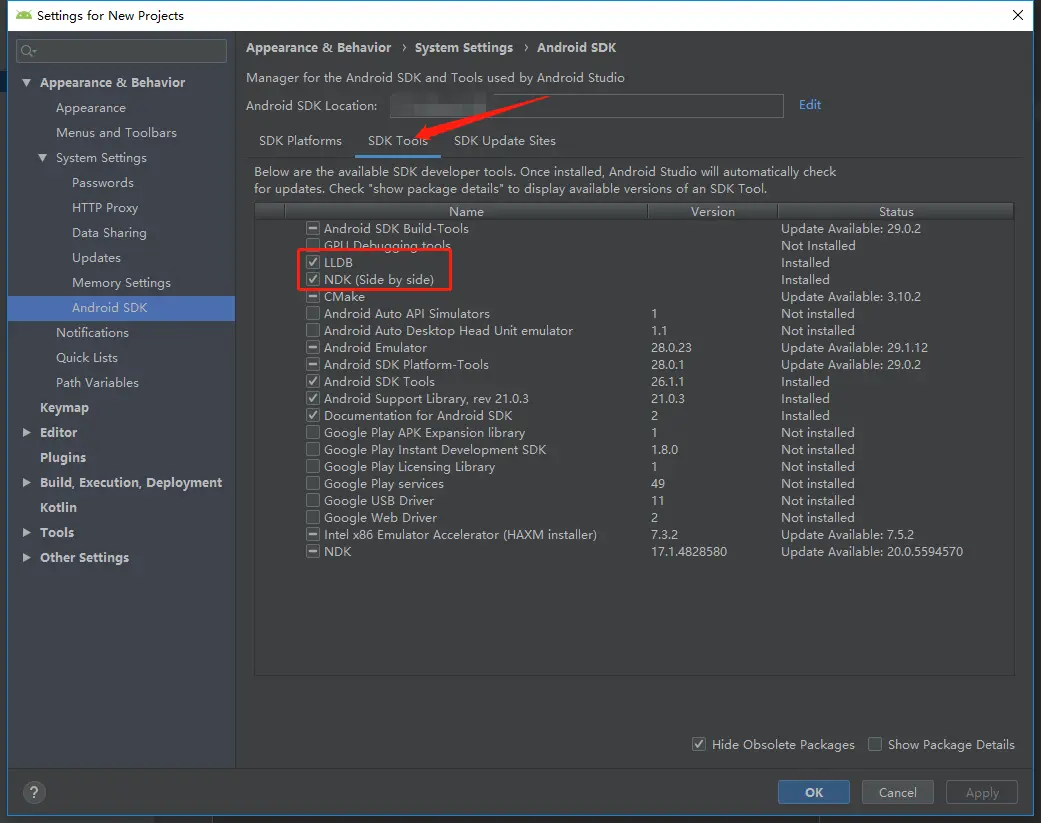Check Google Play APK Expansion library
Viewport: 1041px width, 823px height.
pyautogui.click(x=313, y=433)
